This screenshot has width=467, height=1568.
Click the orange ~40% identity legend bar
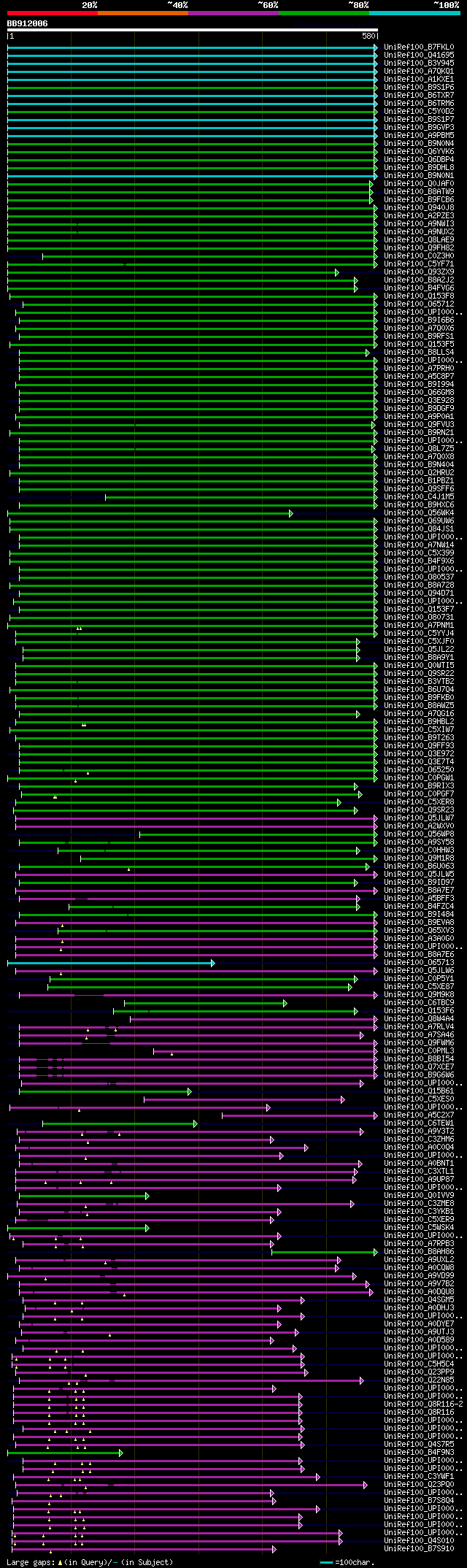(x=142, y=13)
